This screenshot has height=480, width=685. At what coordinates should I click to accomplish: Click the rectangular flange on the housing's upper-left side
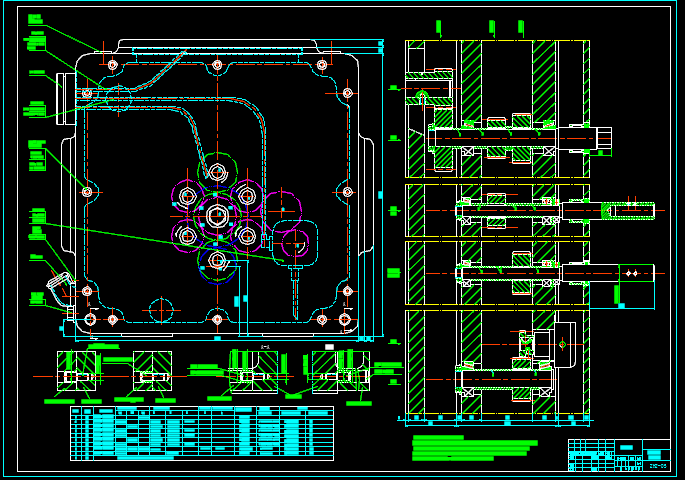pyautogui.click(x=65, y=99)
